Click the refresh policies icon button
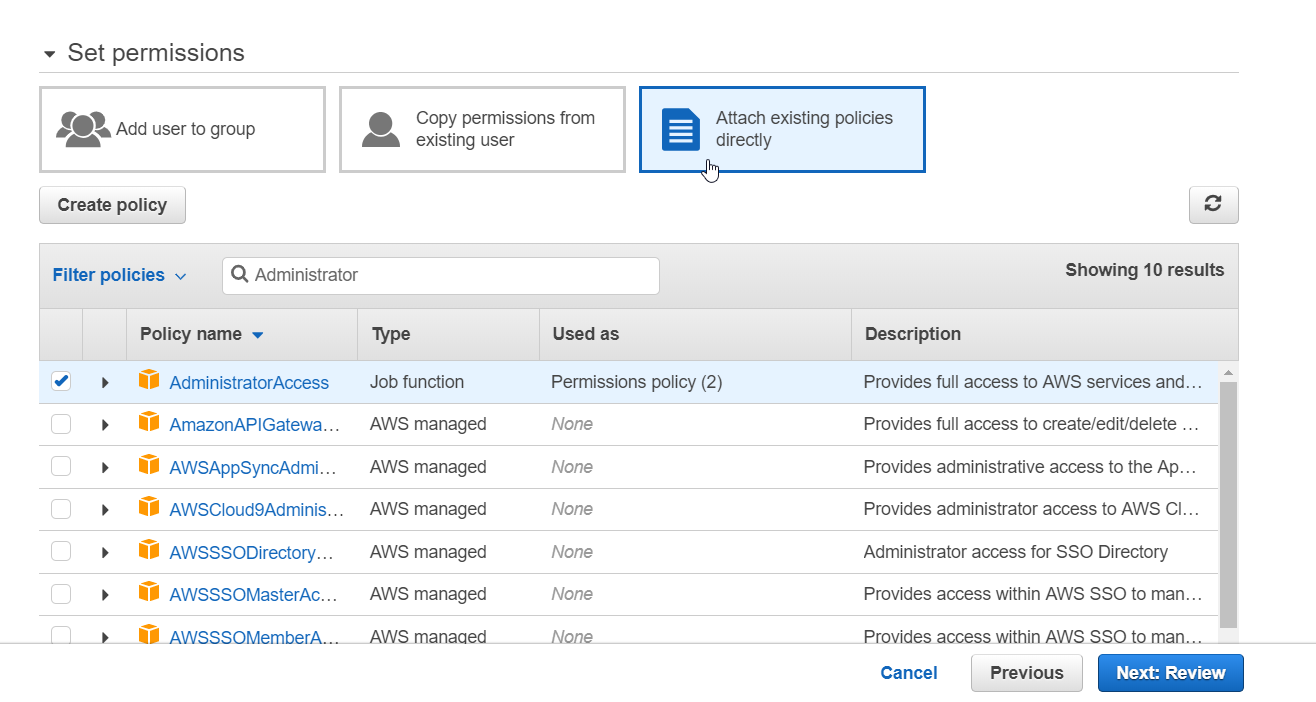Viewport: 1316px width, 702px height. click(x=1213, y=204)
